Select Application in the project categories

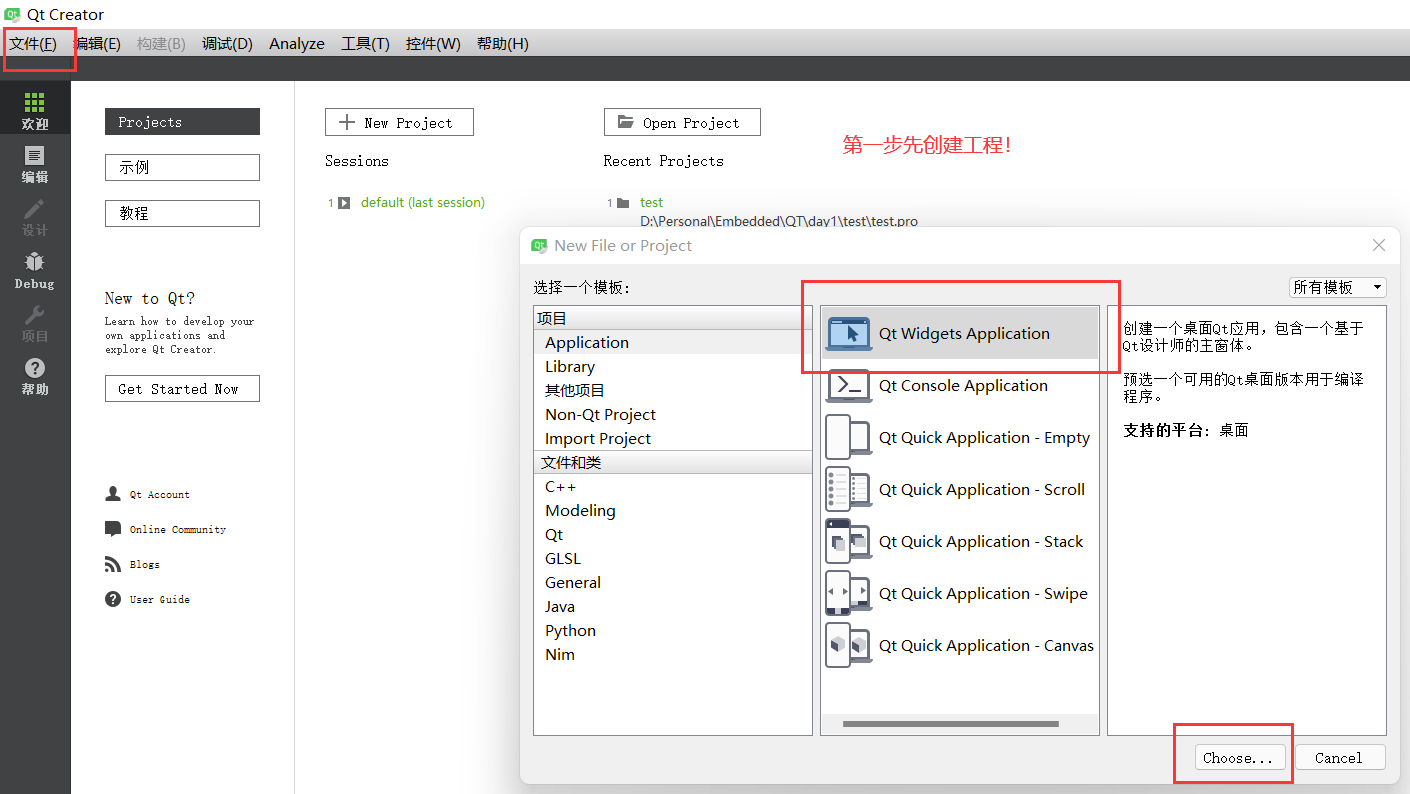pyautogui.click(x=673, y=343)
